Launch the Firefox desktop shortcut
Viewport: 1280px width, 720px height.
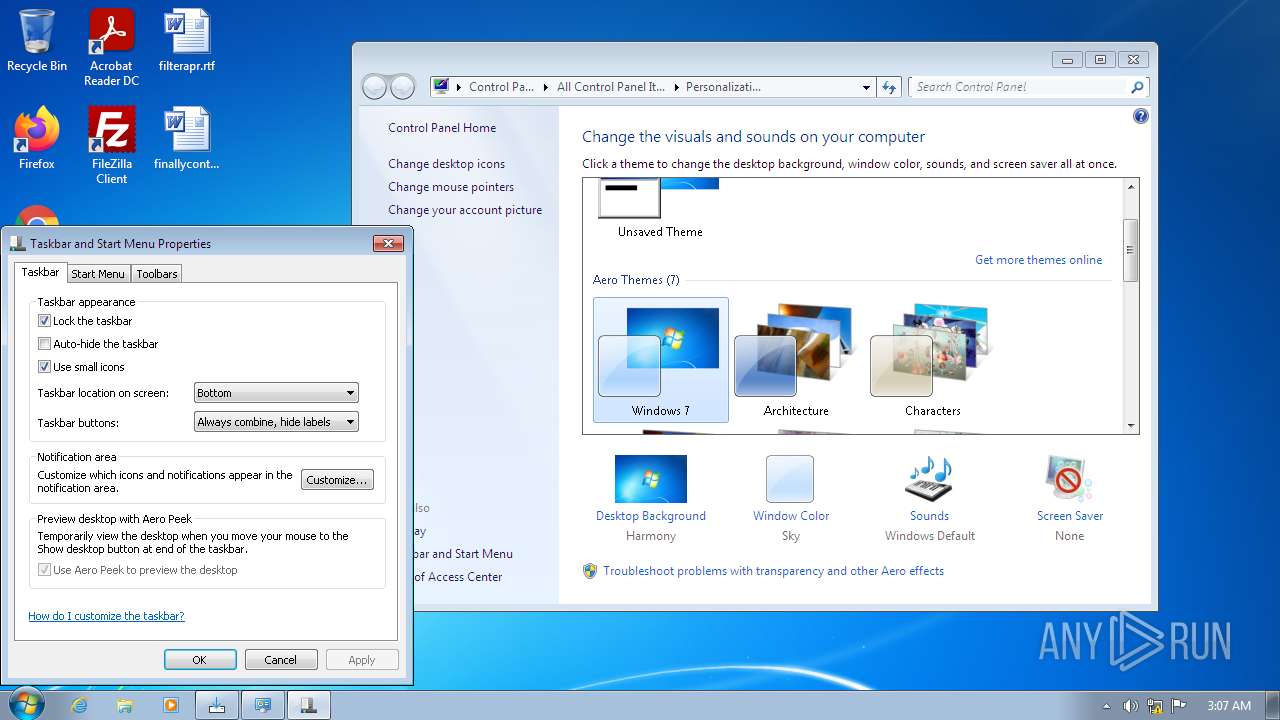pos(37,138)
